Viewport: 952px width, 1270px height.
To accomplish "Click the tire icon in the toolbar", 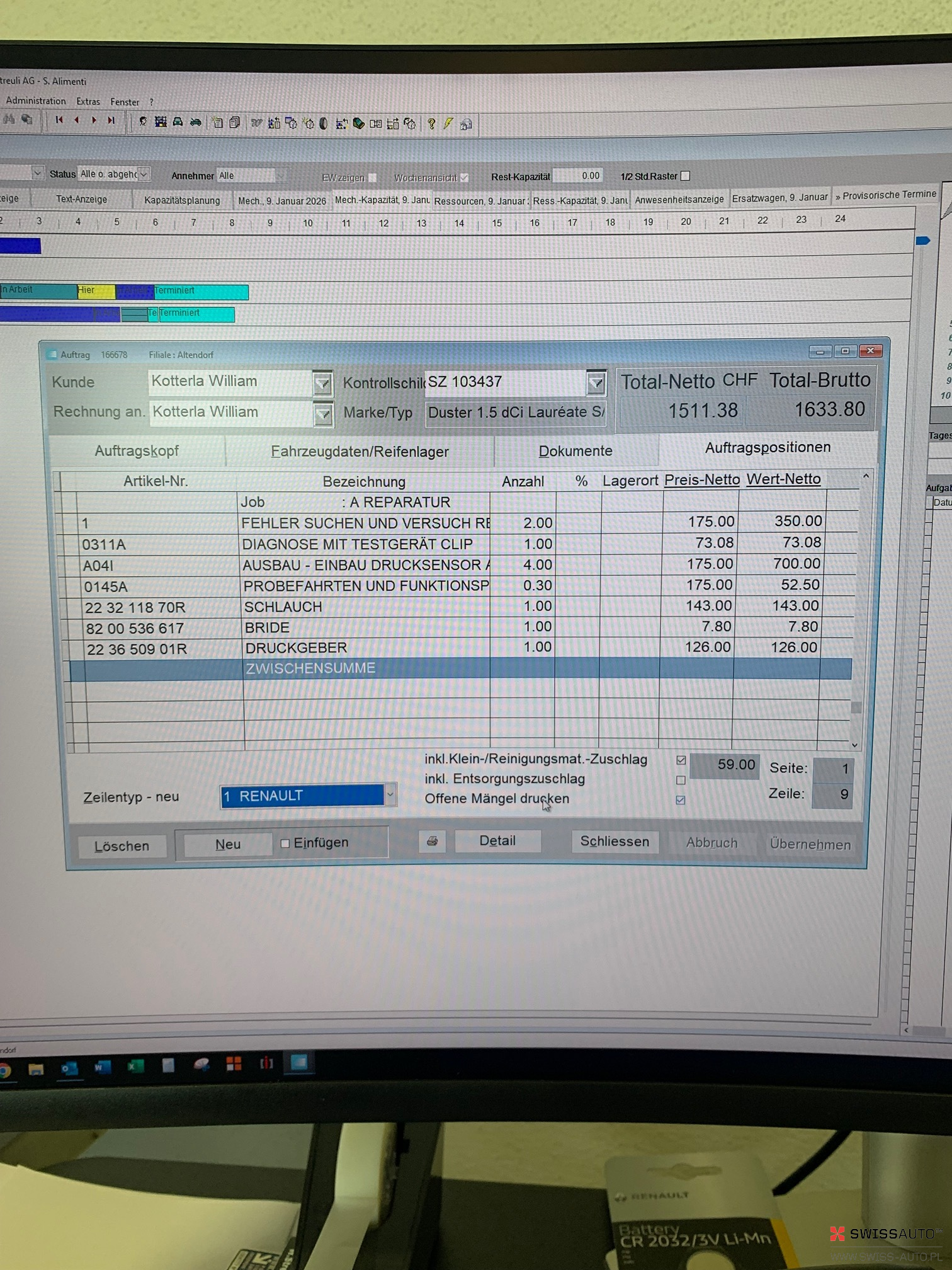I will coord(324,123).
